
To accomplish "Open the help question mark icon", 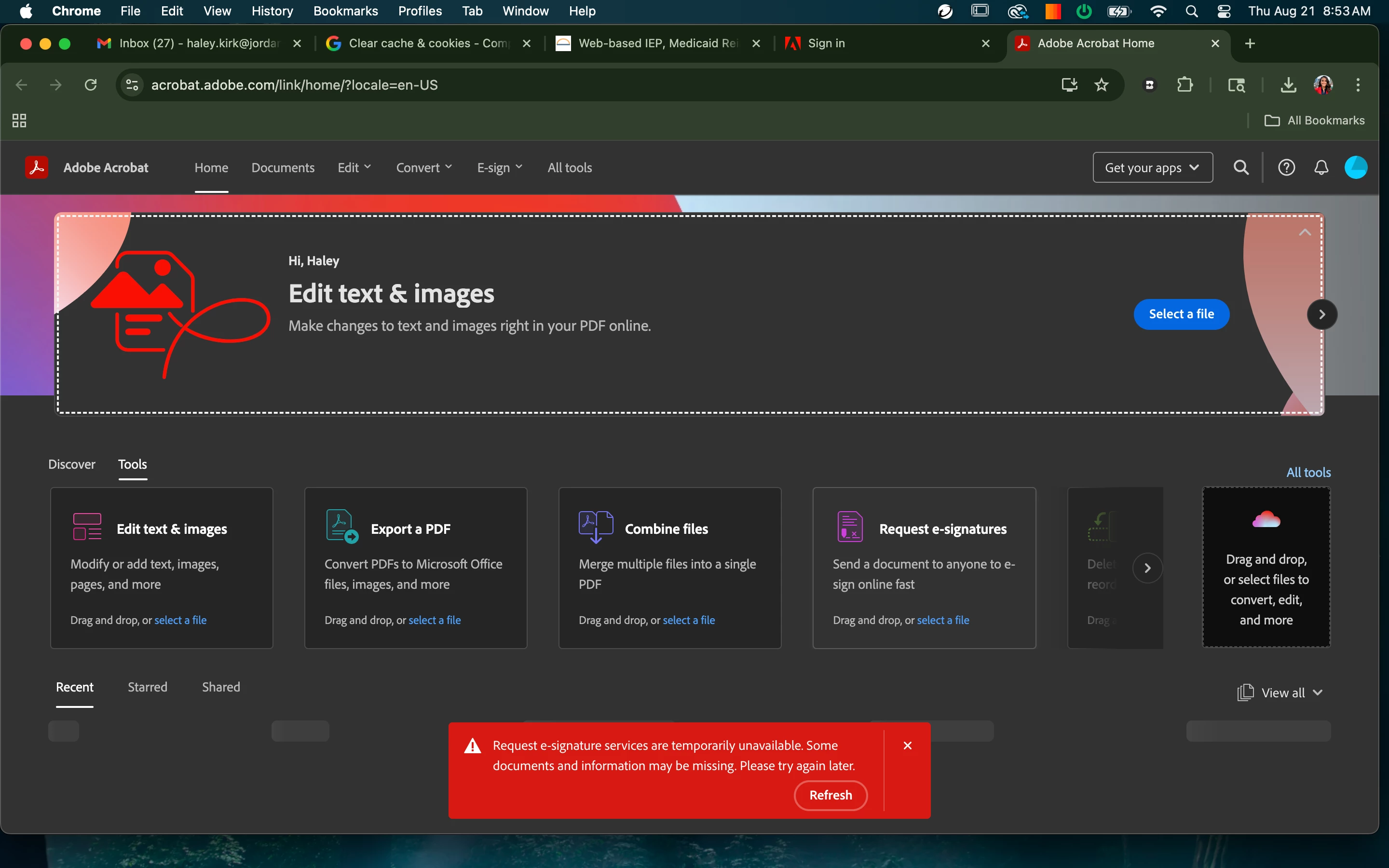I will 1286,168.
